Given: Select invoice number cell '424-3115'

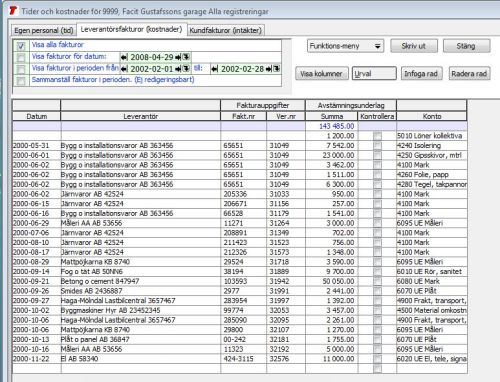Looking at the screenshot, I should pyautogui.click(x=243, y=359).
